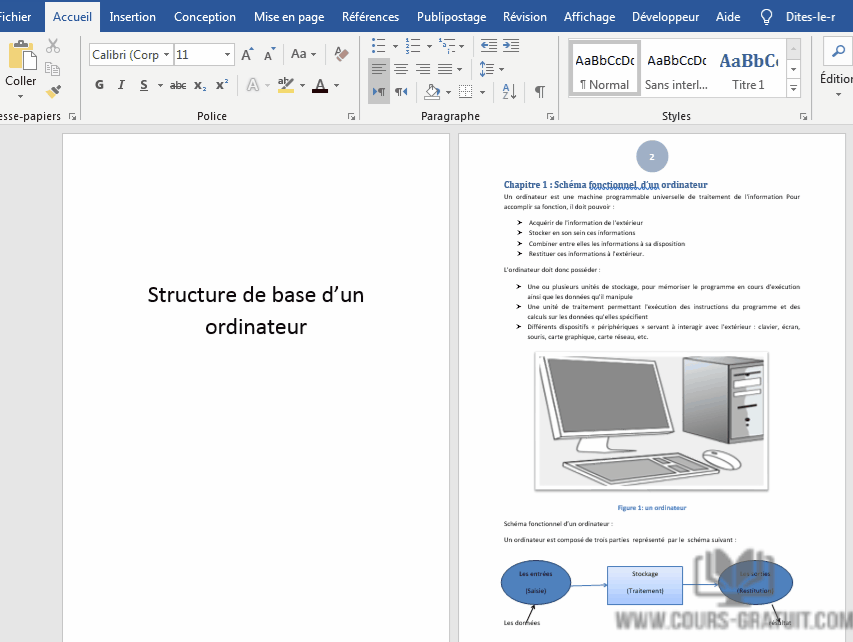The height and width of the screenshot is (642, 853).
Task: Toggle strikethrough abc formatting
Action: 178,85
